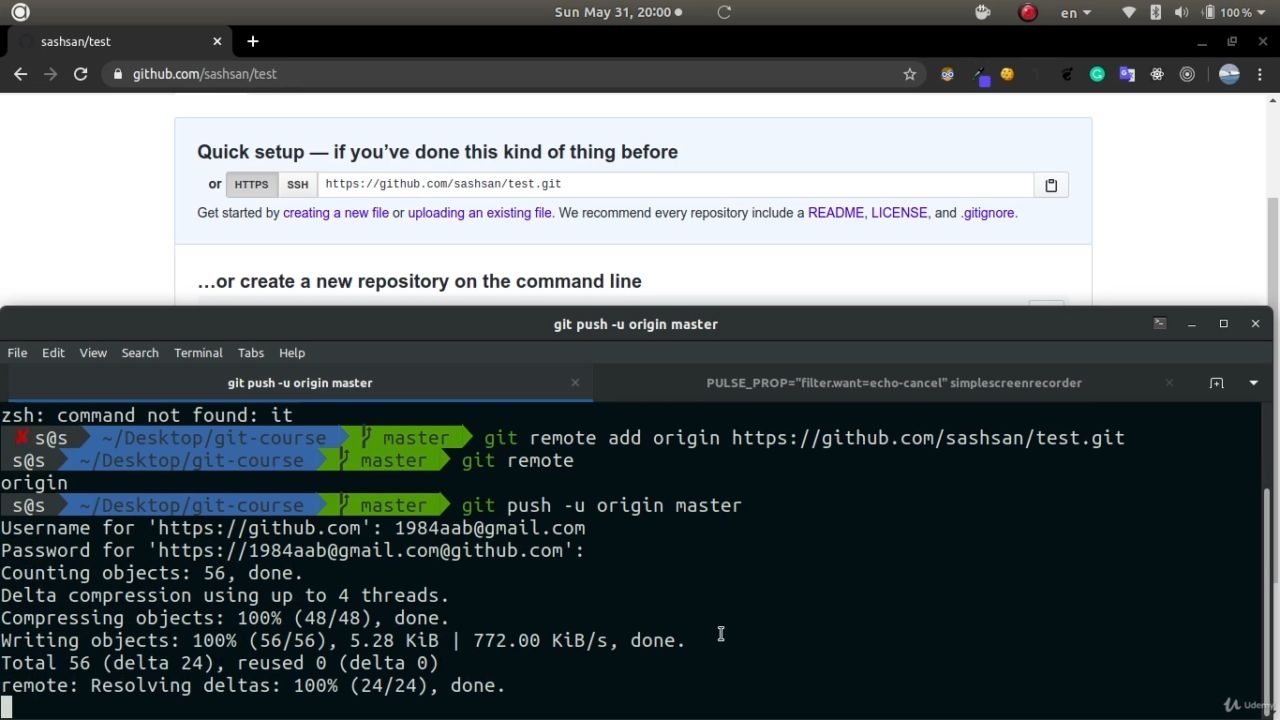The image size is (1280, 720).
Task: Open the Google Translate extension
Action: (1127, 74)
